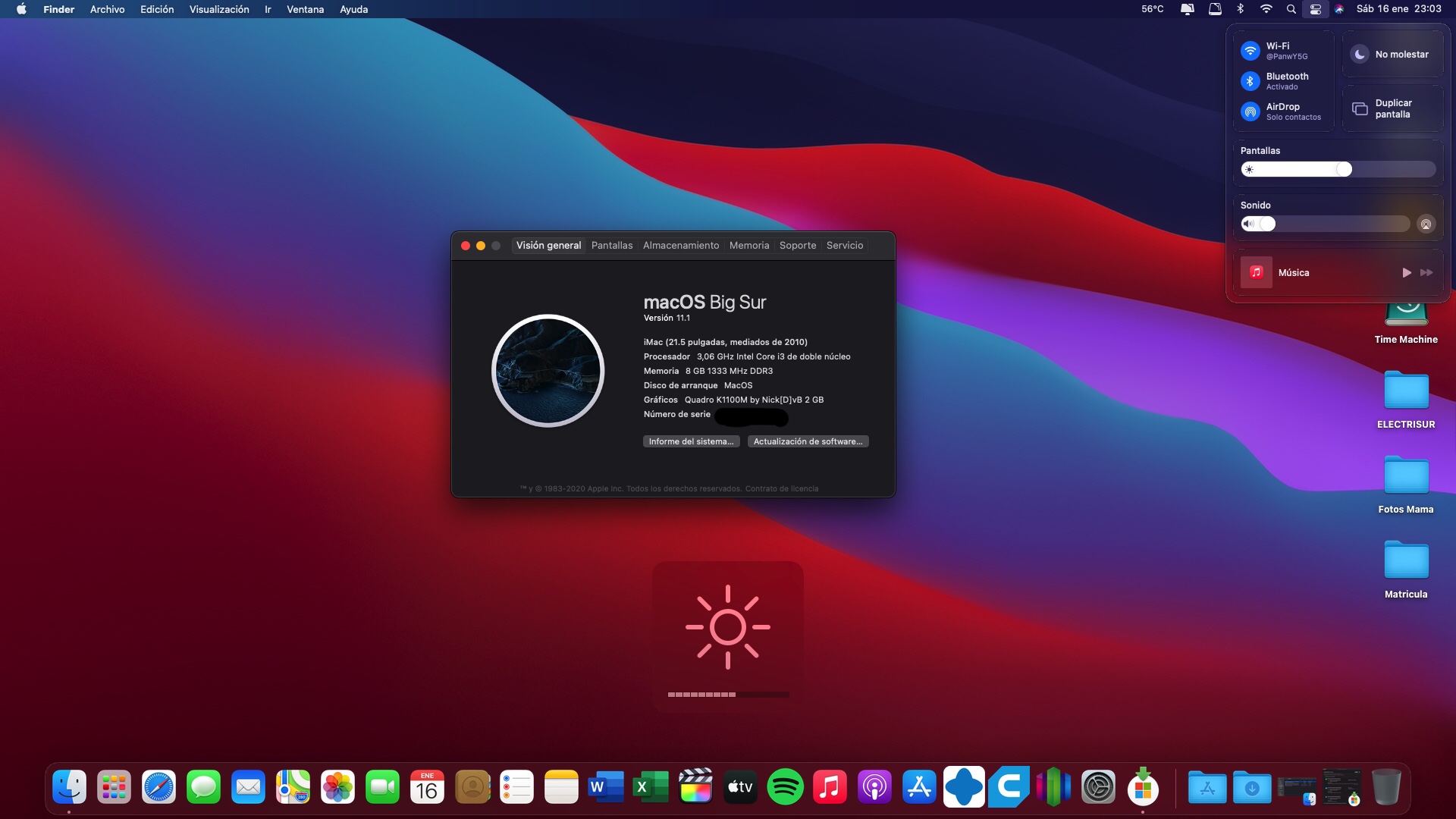Image resolution: width=1456 pixels, height=819 pixels.
Task: Enable No molestar mode
Action: (1360, 55)
